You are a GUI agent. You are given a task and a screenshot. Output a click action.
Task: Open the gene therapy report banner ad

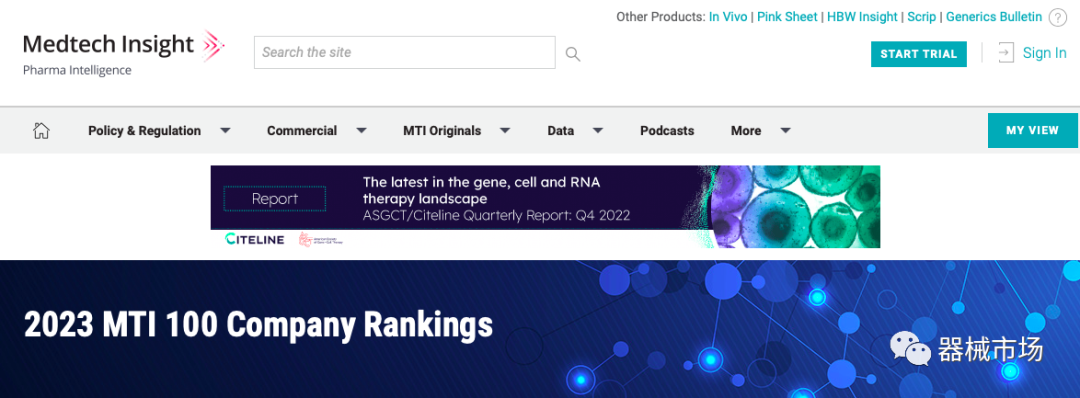point(545,207)
